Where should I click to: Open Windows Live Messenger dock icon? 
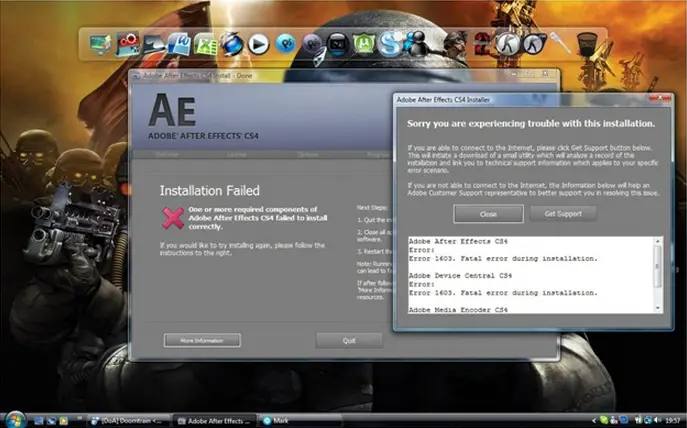click(x=416, y=44)
